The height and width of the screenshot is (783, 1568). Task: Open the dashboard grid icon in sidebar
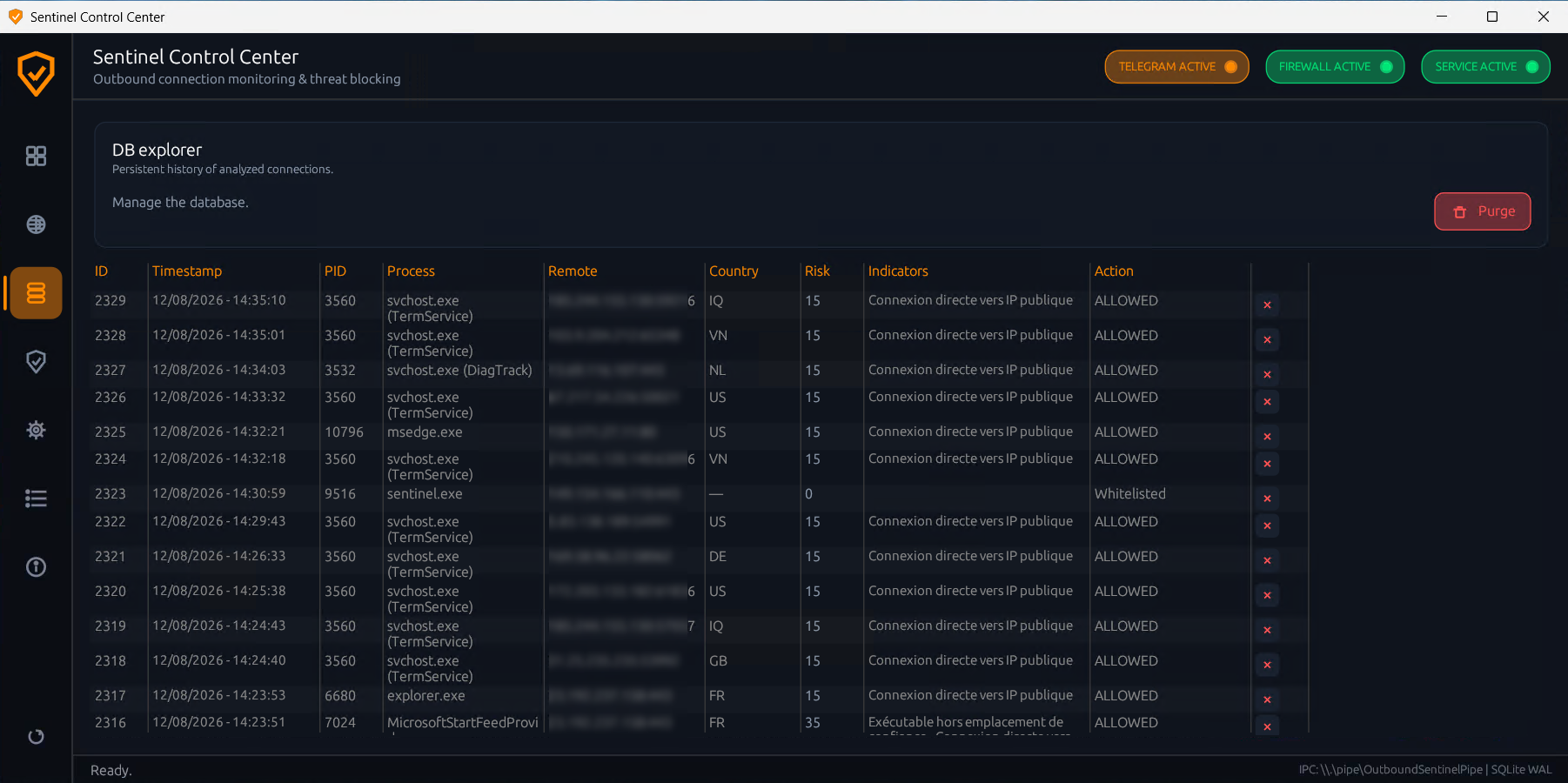point(36,156)
